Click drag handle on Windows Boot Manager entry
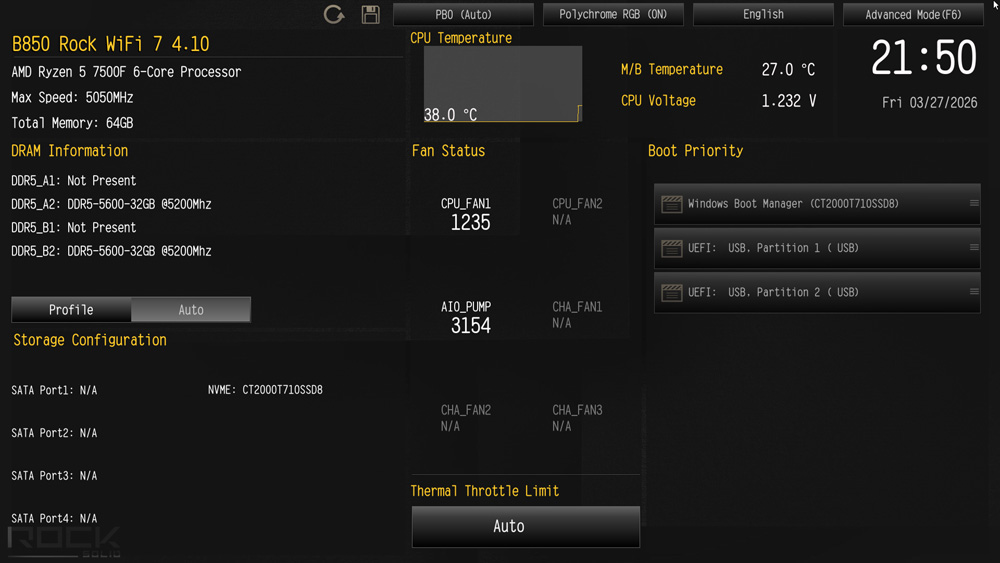Image resolution: width=1000 pixels, height=563 pixels. coord(974,204)
